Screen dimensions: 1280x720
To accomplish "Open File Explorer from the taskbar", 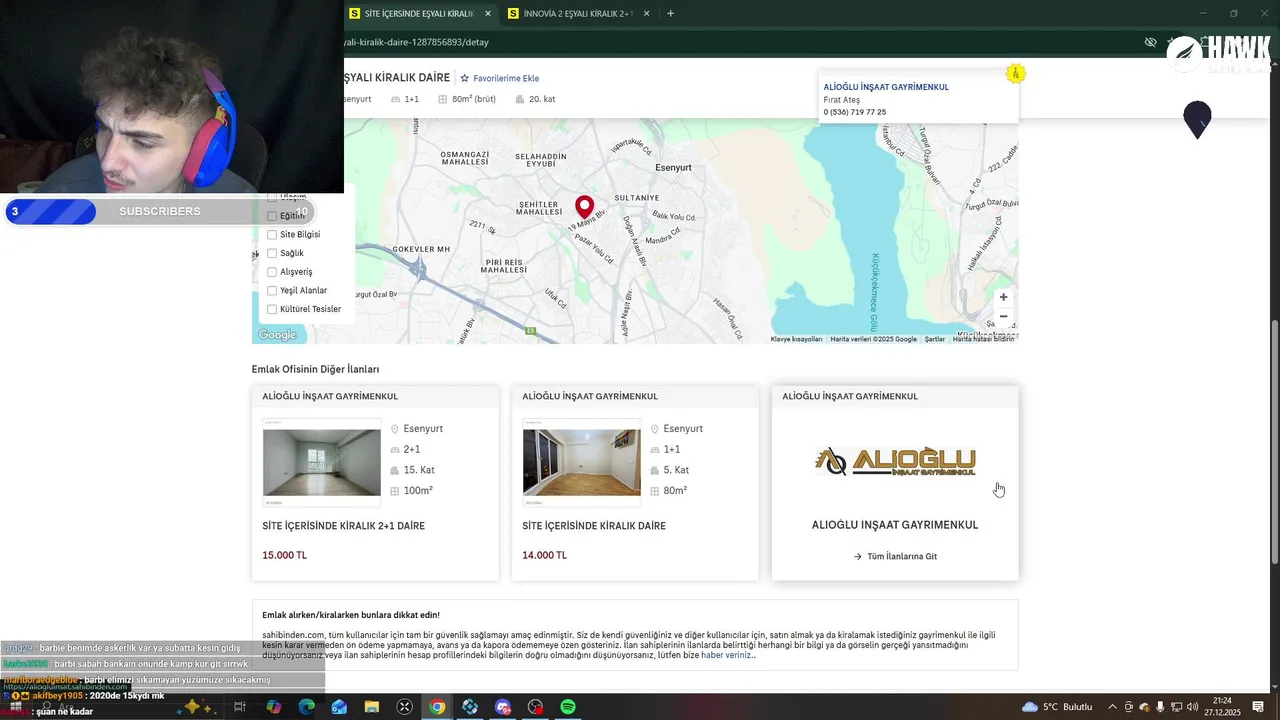I will point(372,707).
